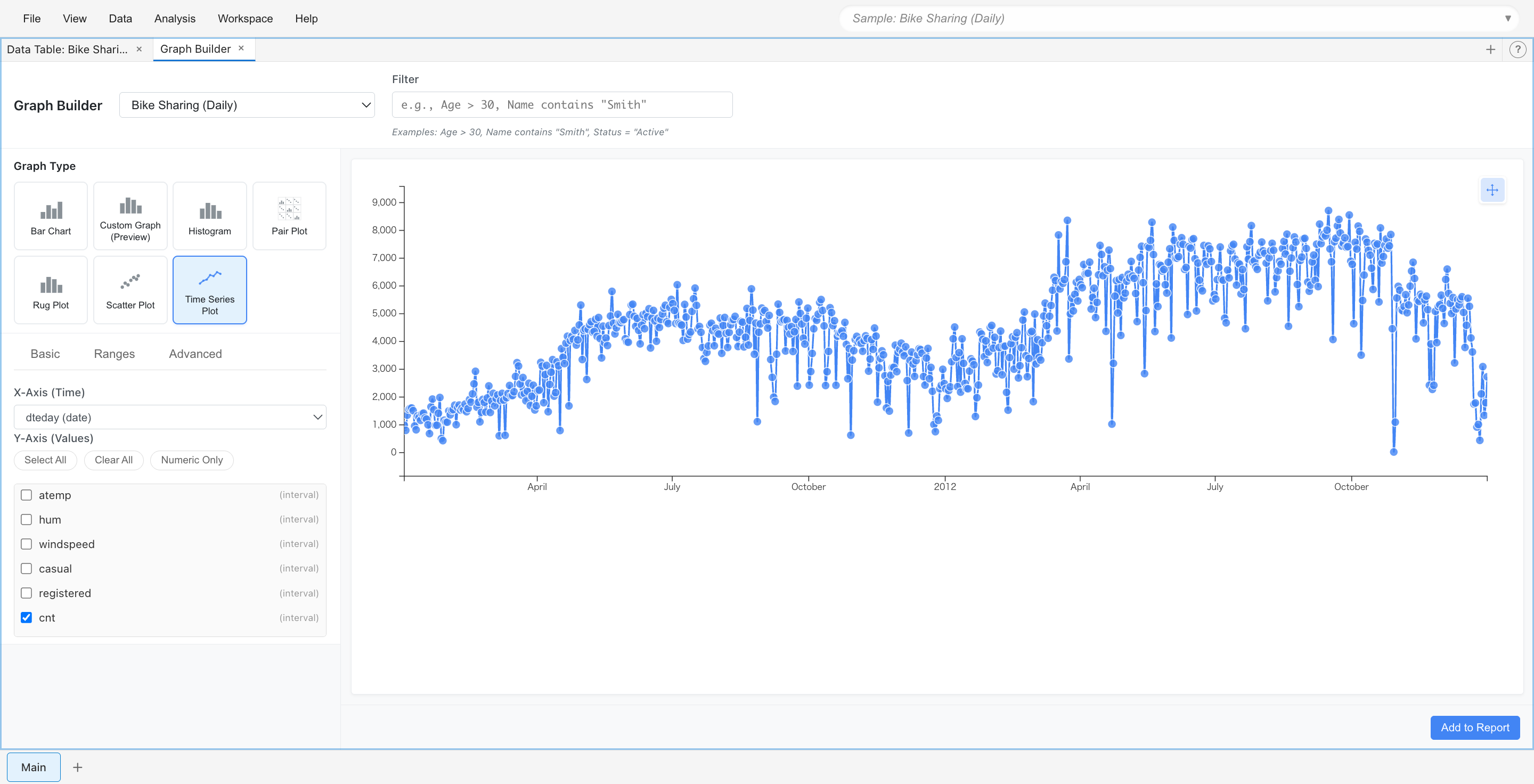This screenshot has height=784, width=1534.
Task: Click the Numeric Only button
Action: coord(192,460)
